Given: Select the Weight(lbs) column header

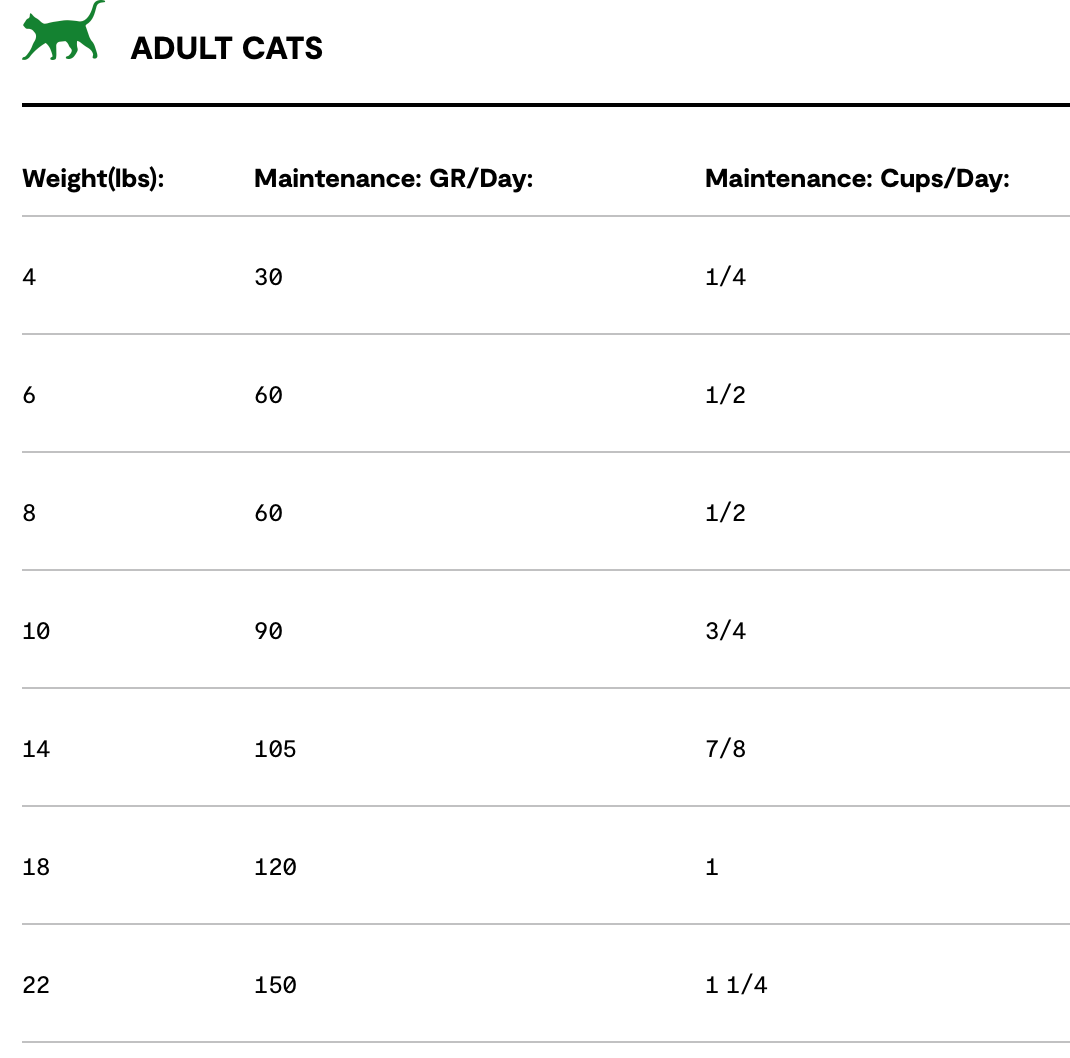Looking at the screenshot, I should tap(93, 179).
